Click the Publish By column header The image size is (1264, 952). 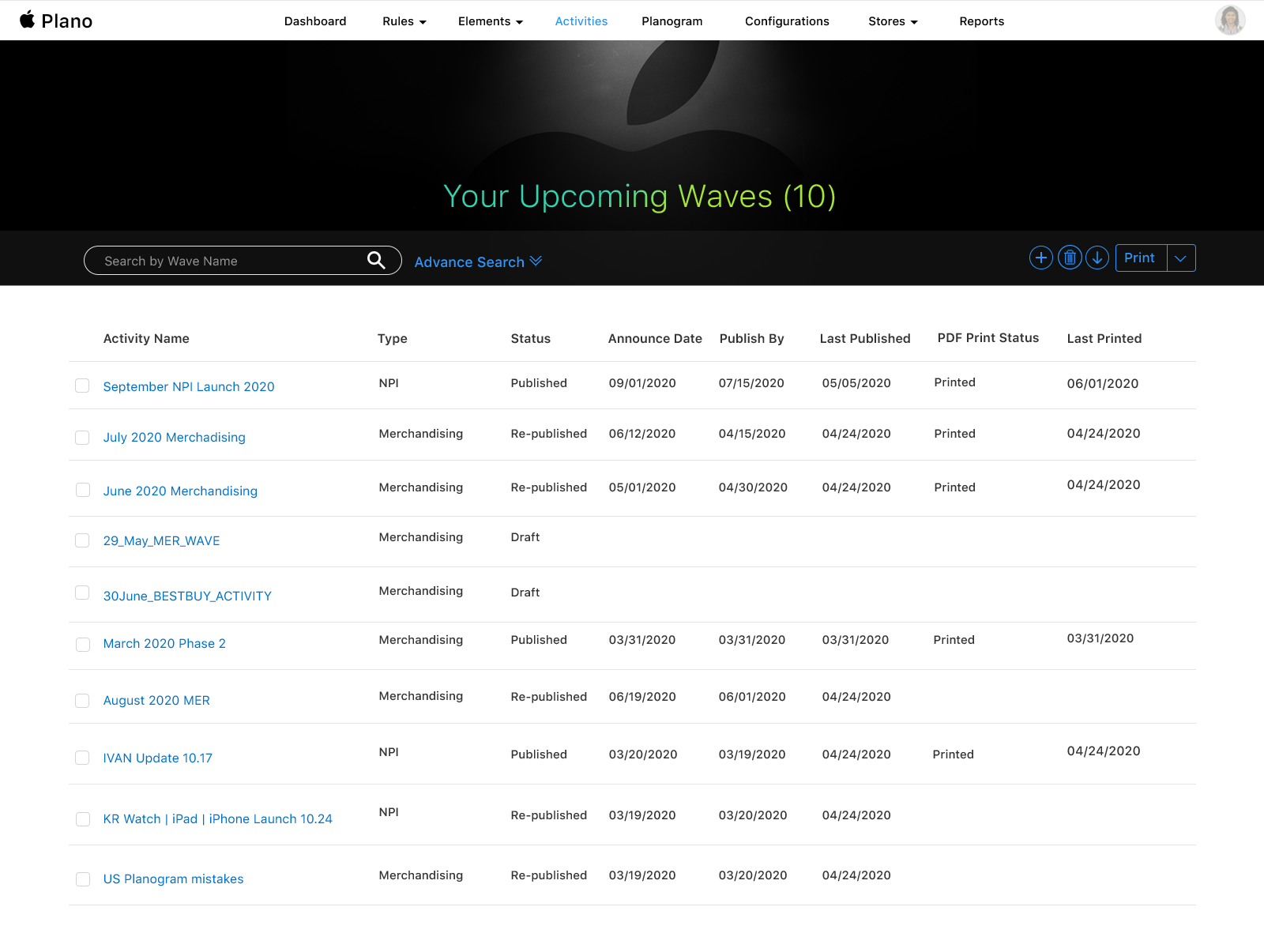752,338
